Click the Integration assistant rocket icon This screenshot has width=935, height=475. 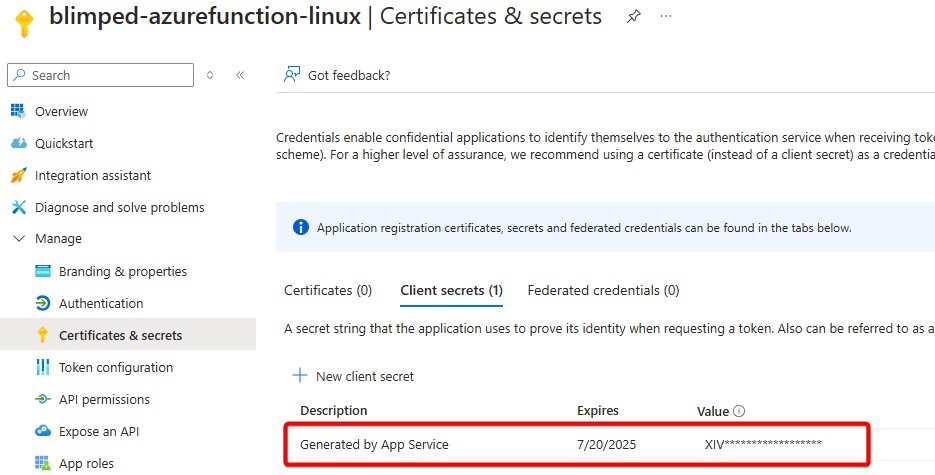(x=18, y=175)
